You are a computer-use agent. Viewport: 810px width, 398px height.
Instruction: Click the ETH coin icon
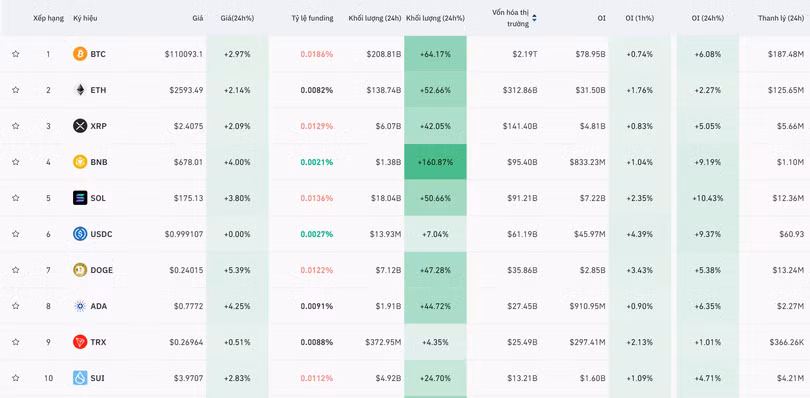(80, 90)
